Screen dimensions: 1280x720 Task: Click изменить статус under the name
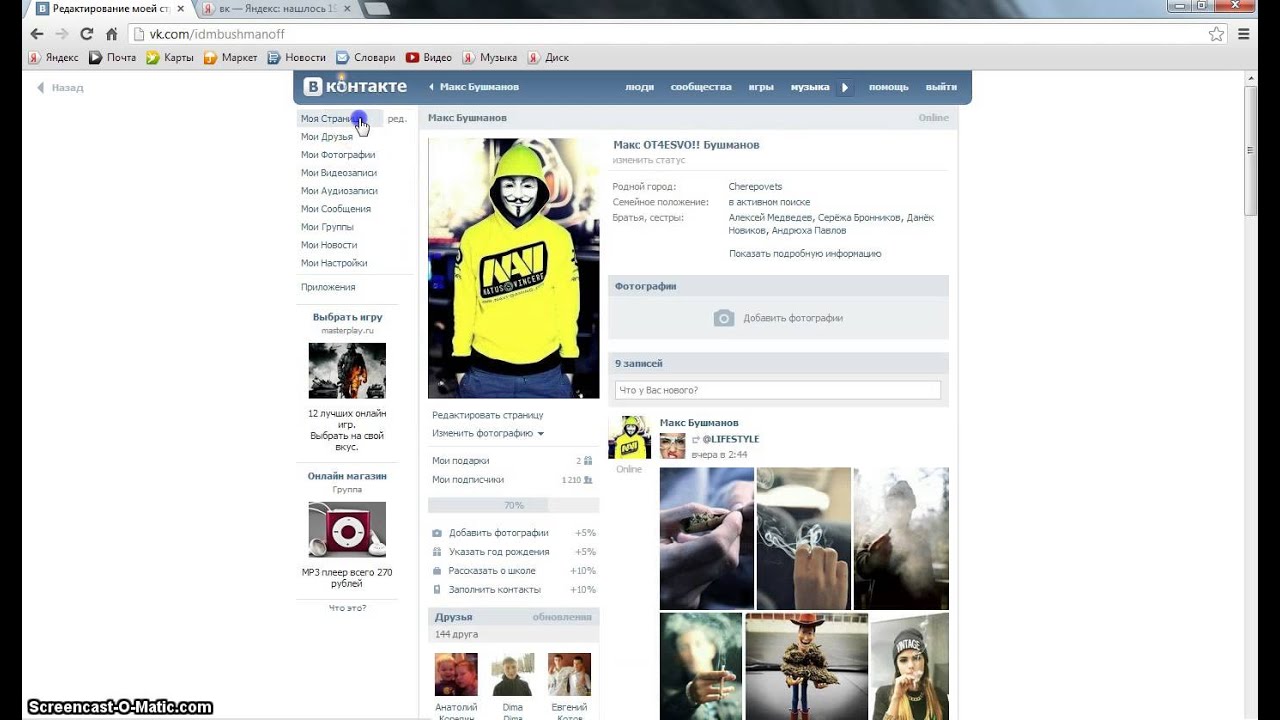649,160
